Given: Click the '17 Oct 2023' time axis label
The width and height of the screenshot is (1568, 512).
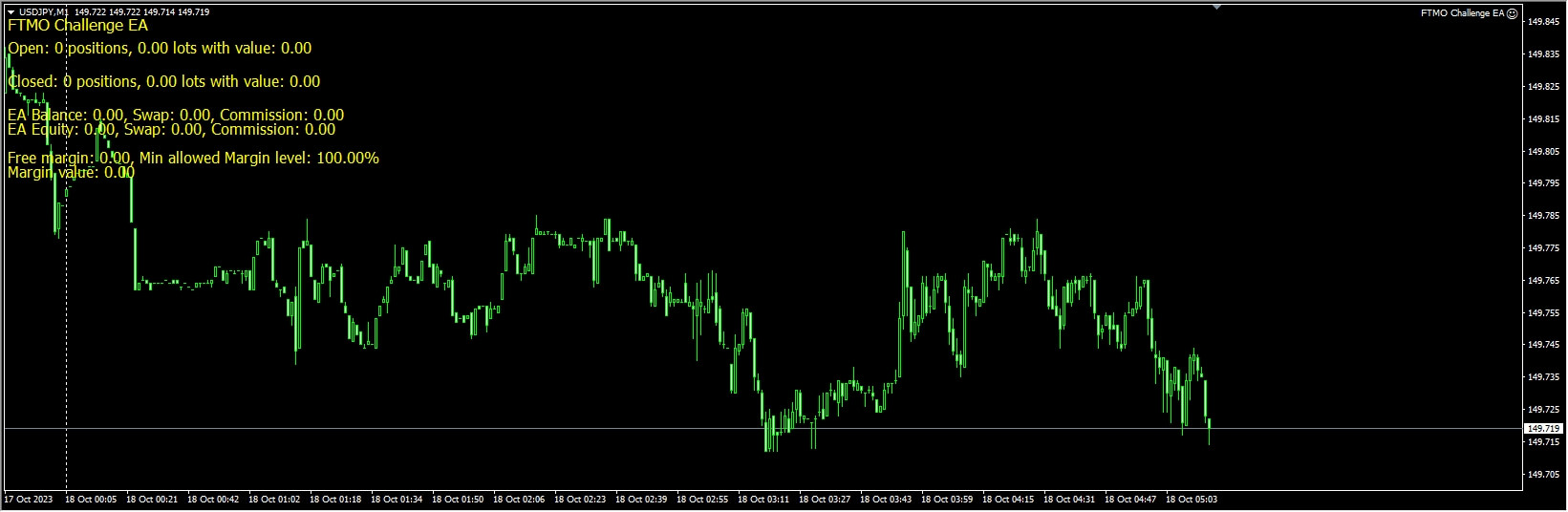Looking at the screenshot, I should tap(29, 500).
